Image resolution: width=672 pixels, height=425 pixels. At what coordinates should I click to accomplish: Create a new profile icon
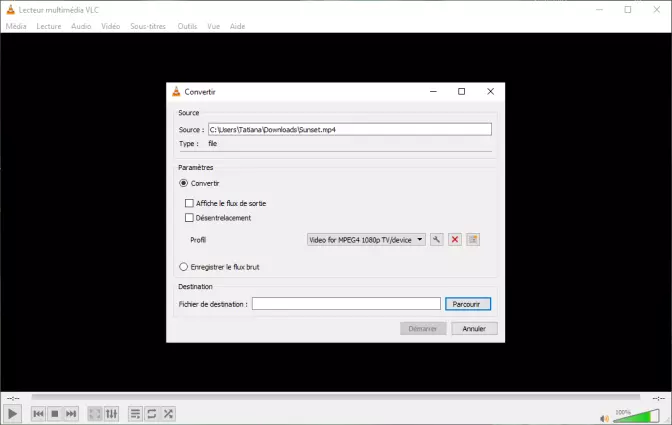(473, 239)
